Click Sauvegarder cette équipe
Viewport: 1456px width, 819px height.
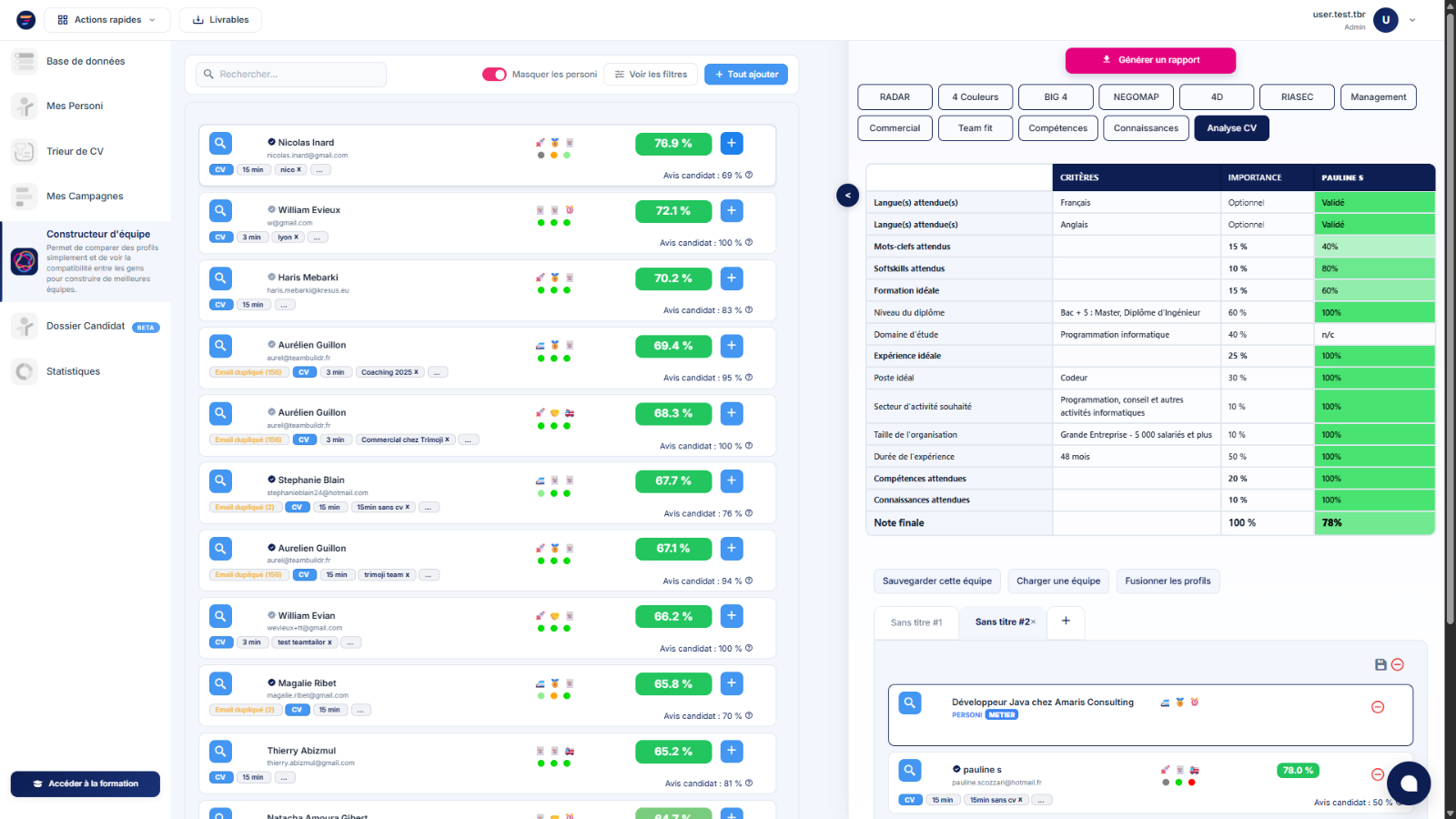click(x=937, y=581)
